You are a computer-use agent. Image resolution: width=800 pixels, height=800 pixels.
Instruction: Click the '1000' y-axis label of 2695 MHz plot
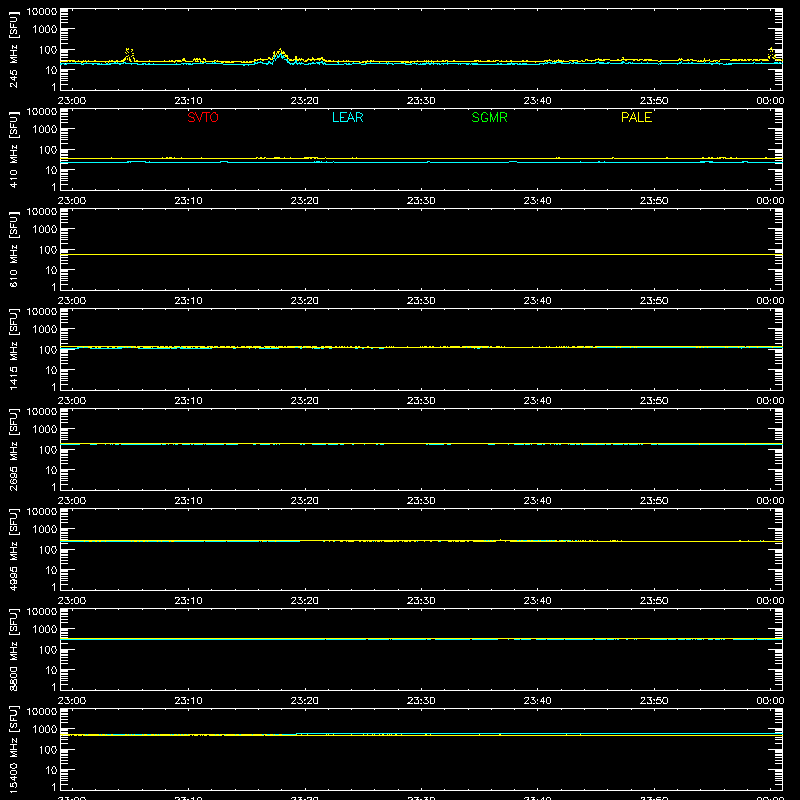[x=45, y=430]
